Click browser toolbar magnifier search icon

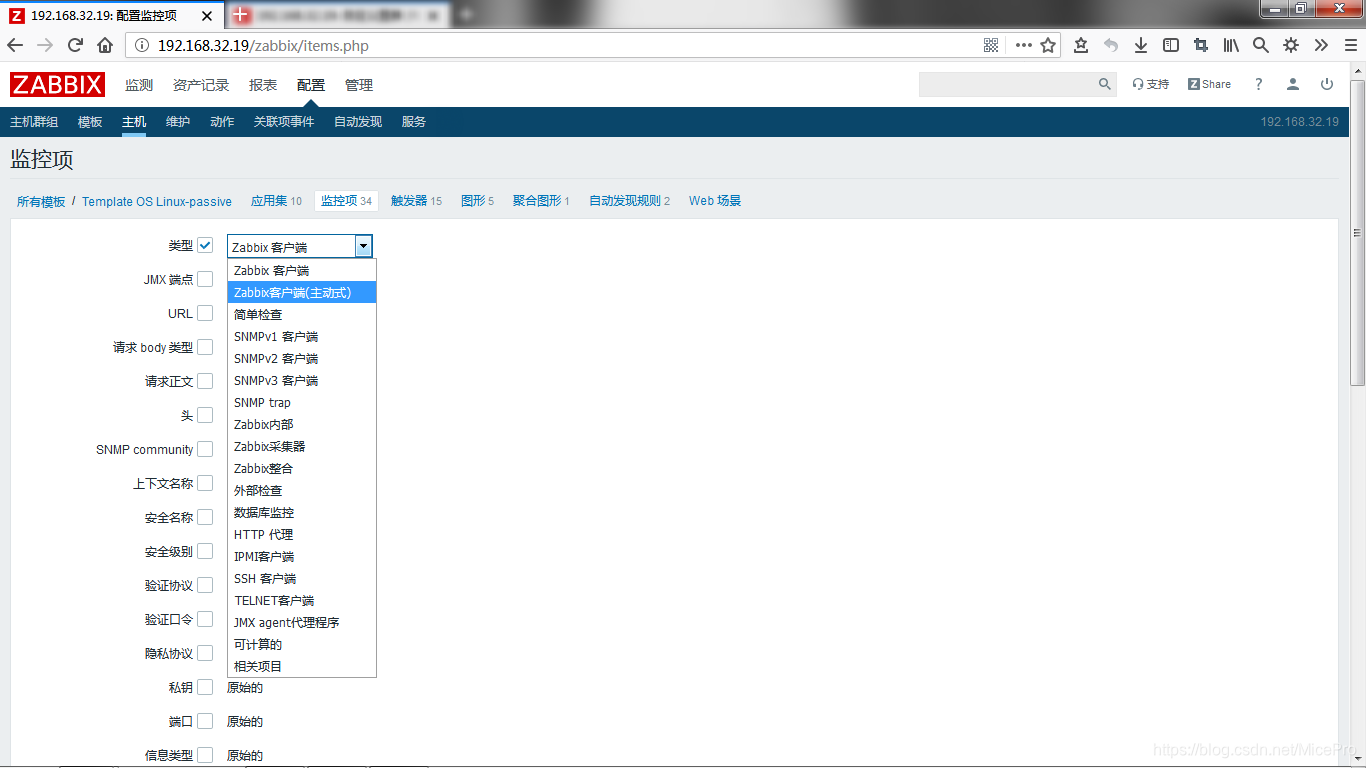point(1261,45)
